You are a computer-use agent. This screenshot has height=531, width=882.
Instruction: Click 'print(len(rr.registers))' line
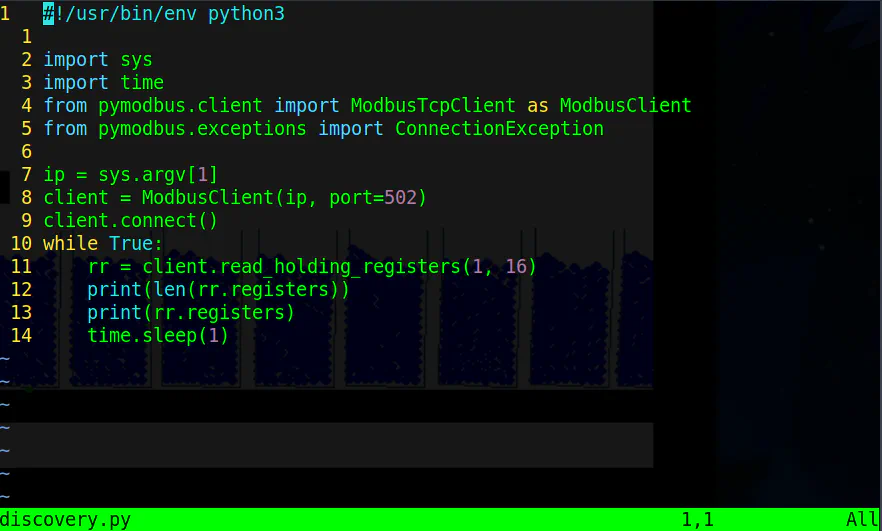pyautogui.click(x=218, y=290)
